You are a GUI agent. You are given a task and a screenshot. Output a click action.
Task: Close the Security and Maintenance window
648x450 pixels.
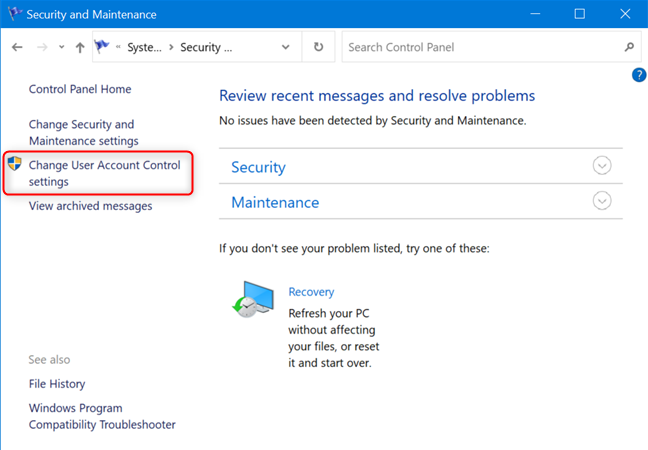(x=625, y=14)
